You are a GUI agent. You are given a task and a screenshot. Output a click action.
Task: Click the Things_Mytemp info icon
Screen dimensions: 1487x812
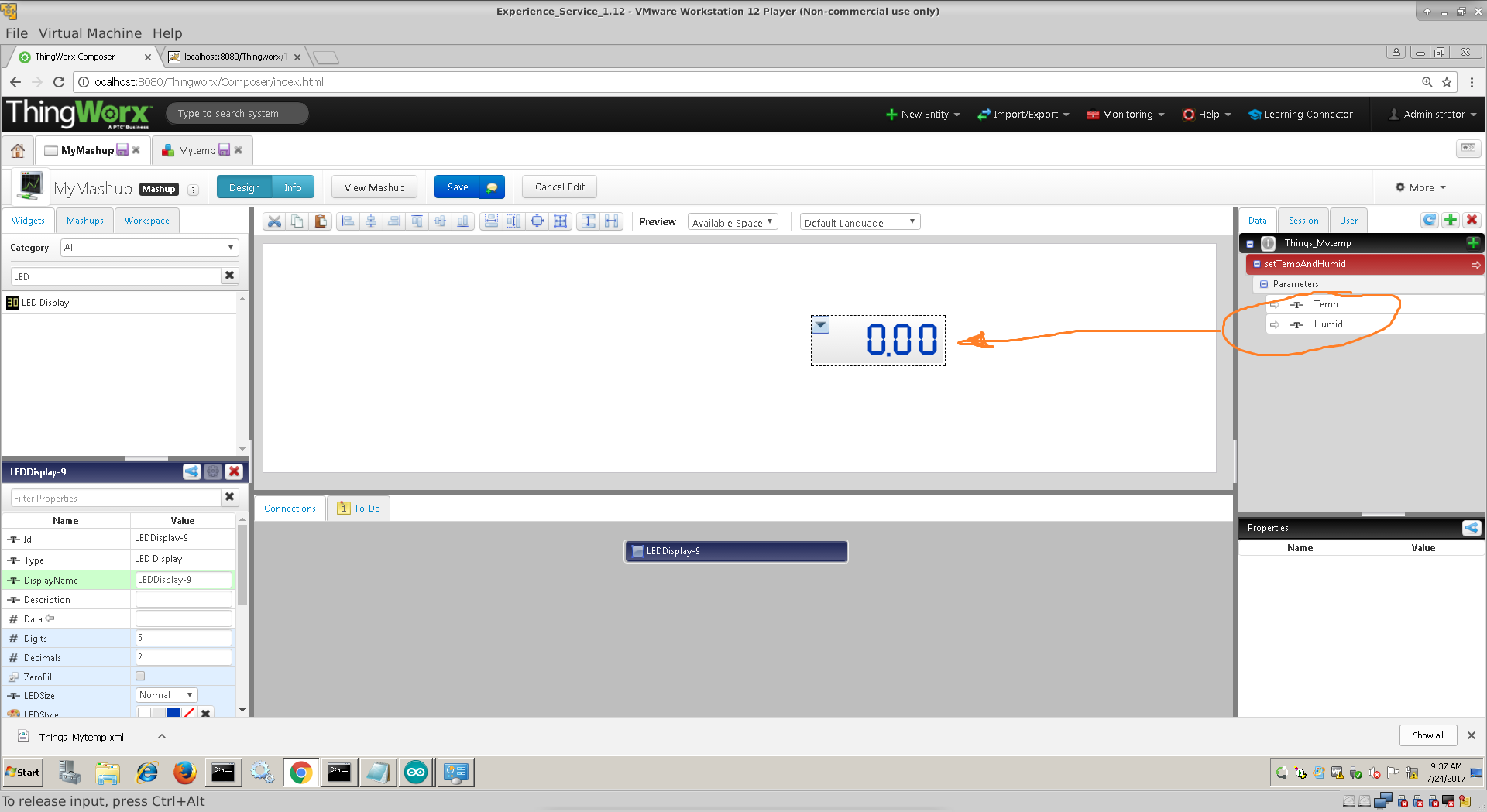[1269, 243]
